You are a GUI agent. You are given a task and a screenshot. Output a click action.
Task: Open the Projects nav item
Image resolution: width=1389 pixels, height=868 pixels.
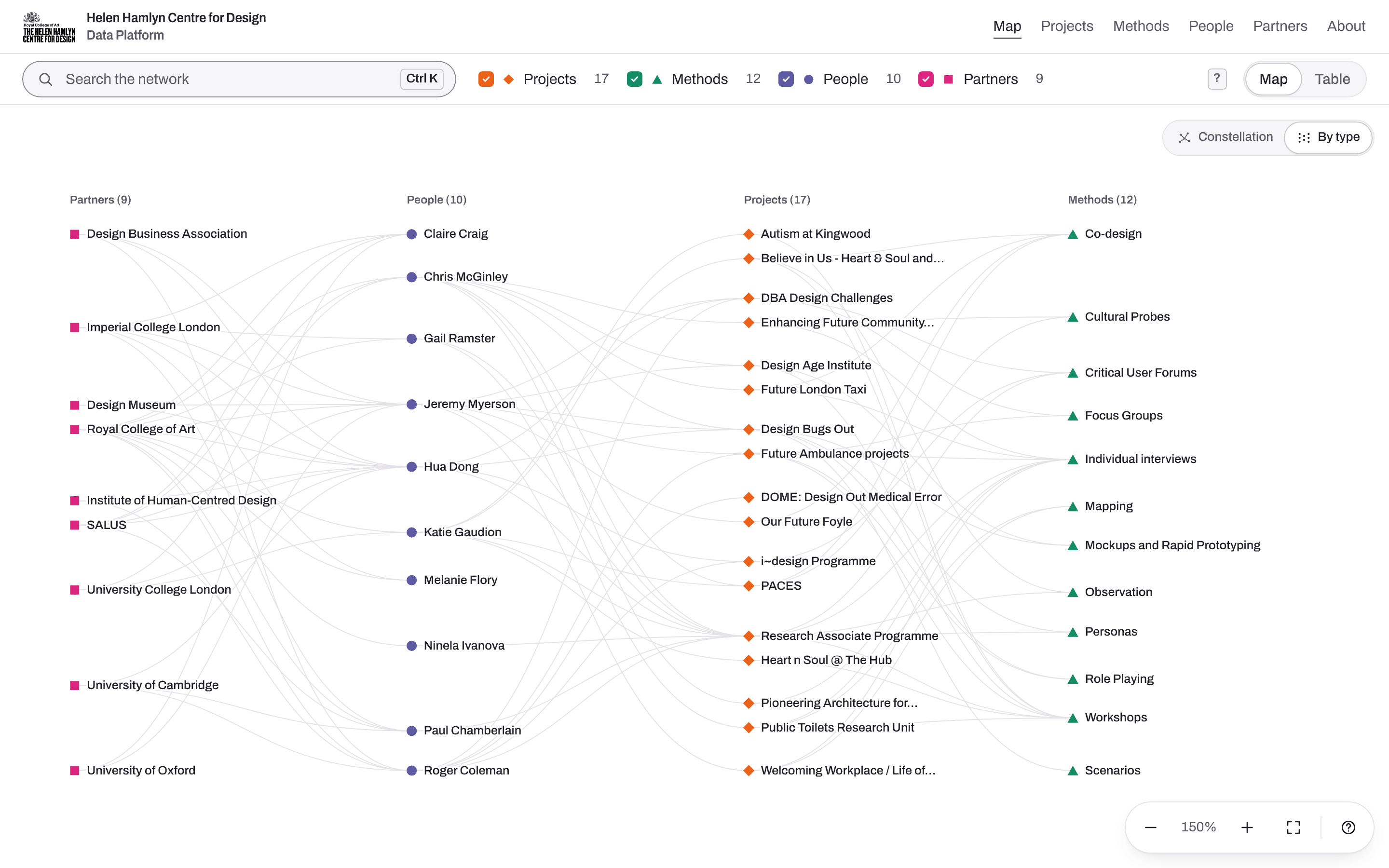coord(1066,26)
